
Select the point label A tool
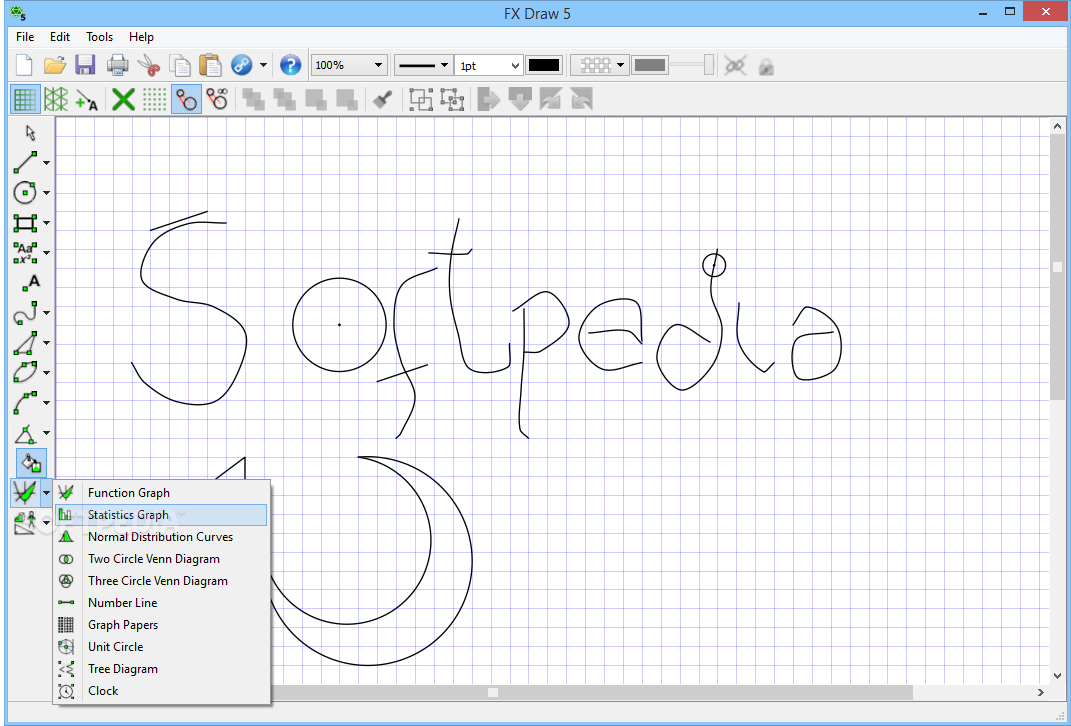30,282
